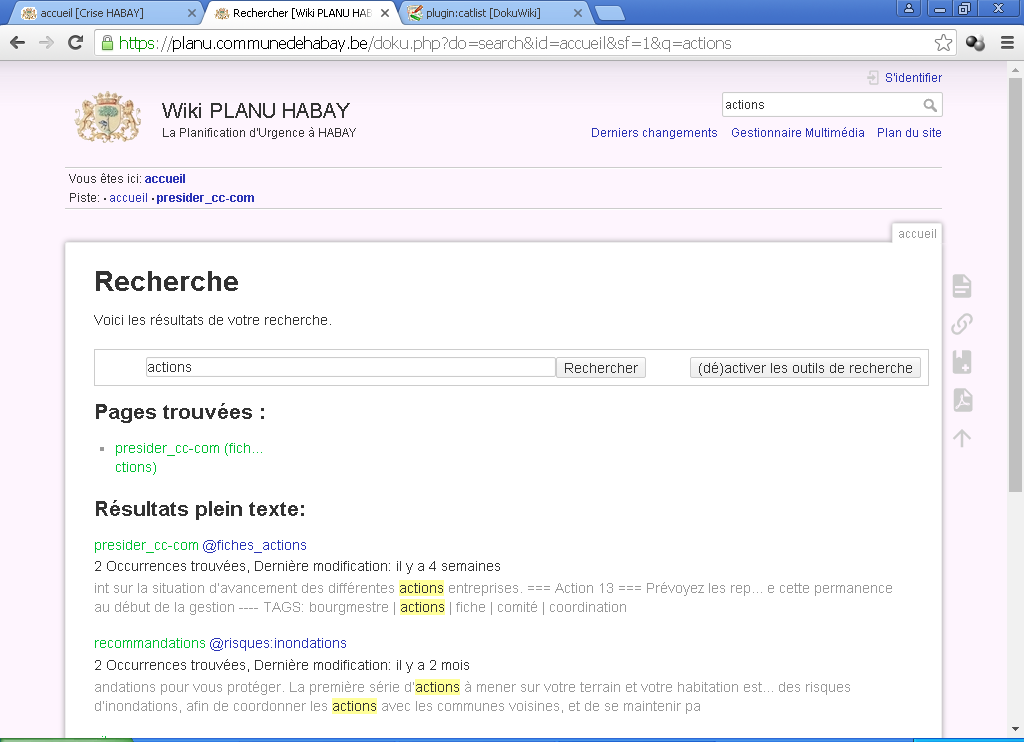Image resolution: width=1024 pixels, height=742 pixels.
Task: Open the S'identifier login link
Action: pyautogui.click(x=912, y=78)
